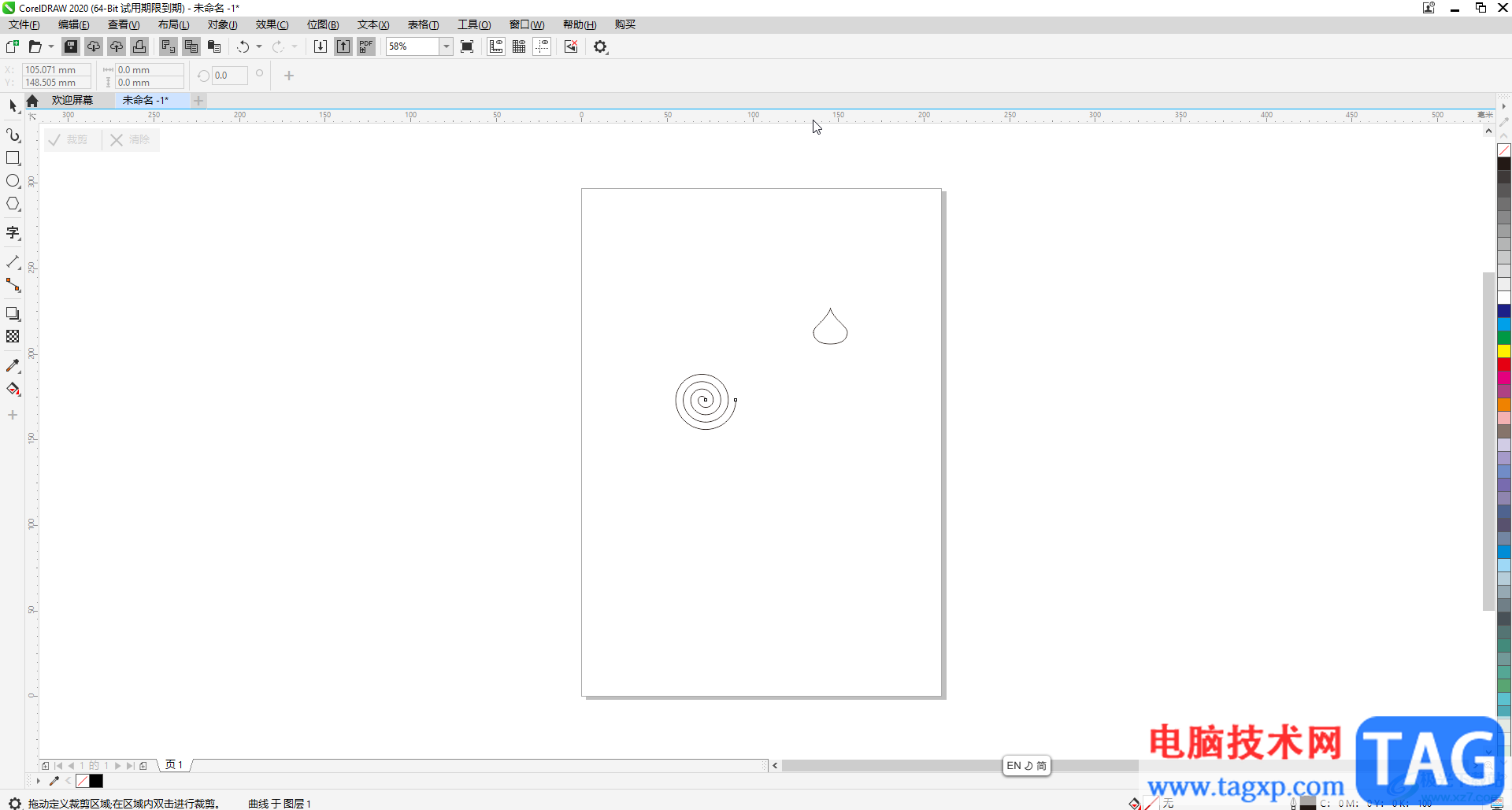1512x810 pixels.
Task: Click the Import icon with down arrow
Action: [x=321, y=46]
